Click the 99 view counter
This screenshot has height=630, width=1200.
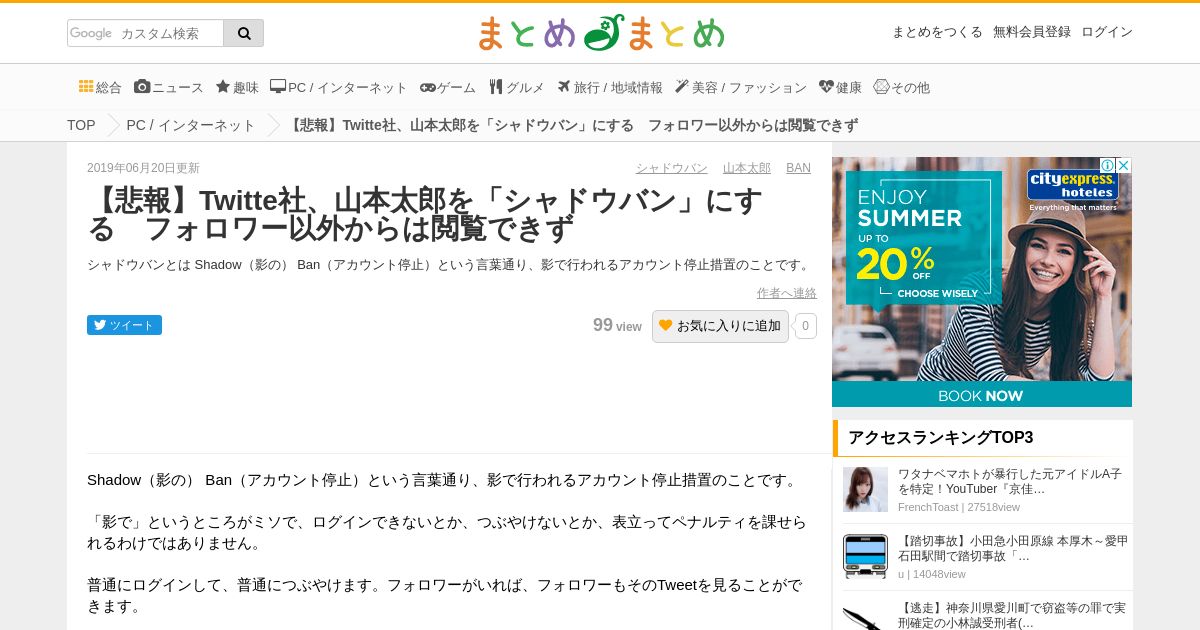pyautogui.click(x=617, y=325)
